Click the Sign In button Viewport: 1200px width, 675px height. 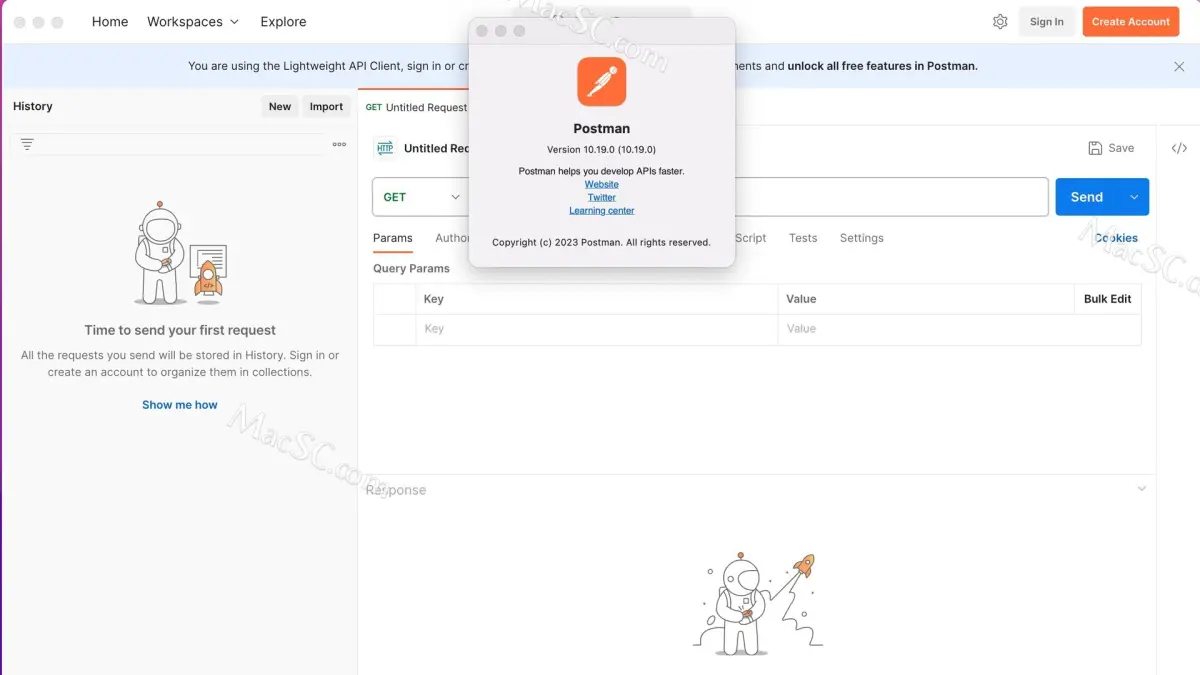click(1047, 21)
